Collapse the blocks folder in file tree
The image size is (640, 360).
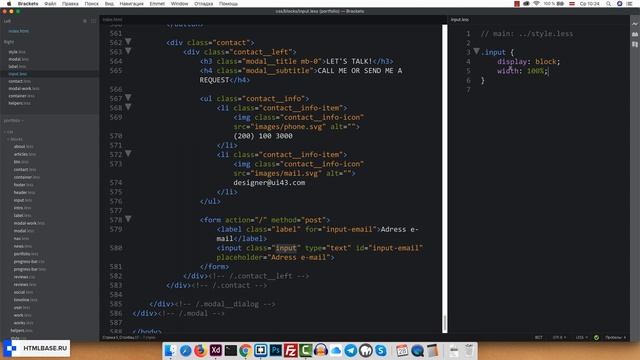[15, 139]
